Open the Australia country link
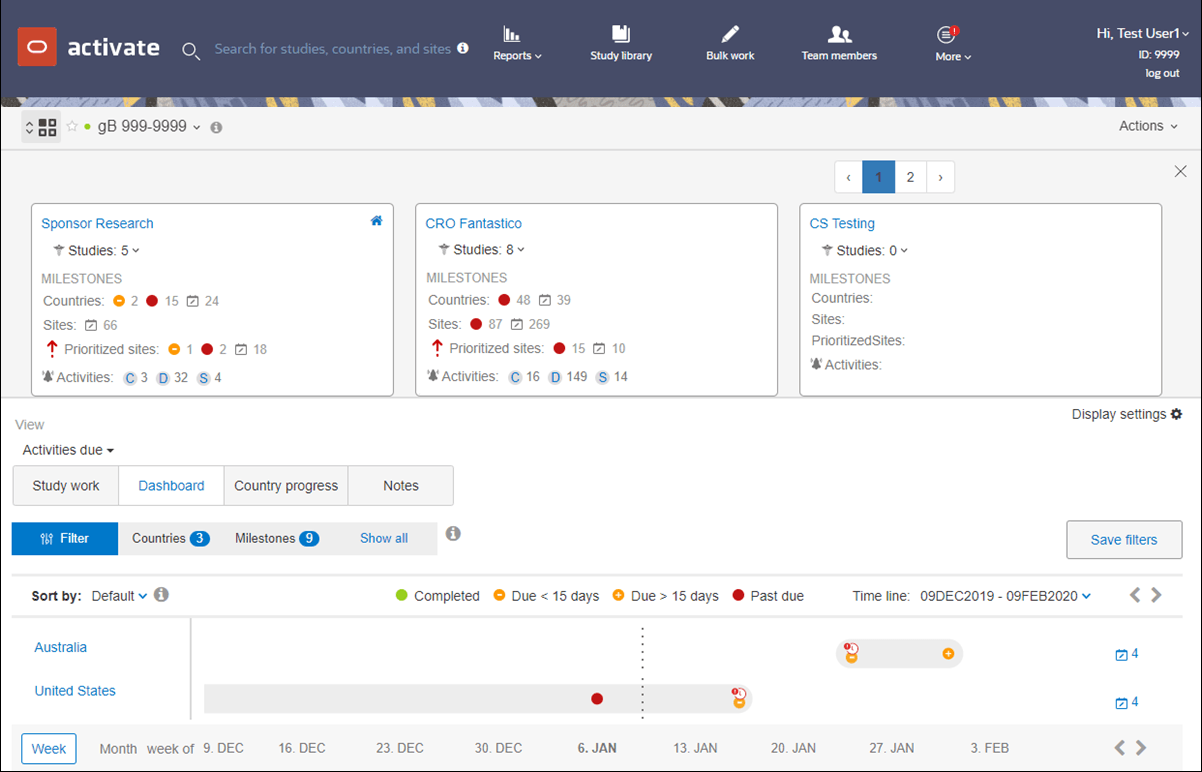The width and height of the screenshot is (1202, 772). point(61,647)
